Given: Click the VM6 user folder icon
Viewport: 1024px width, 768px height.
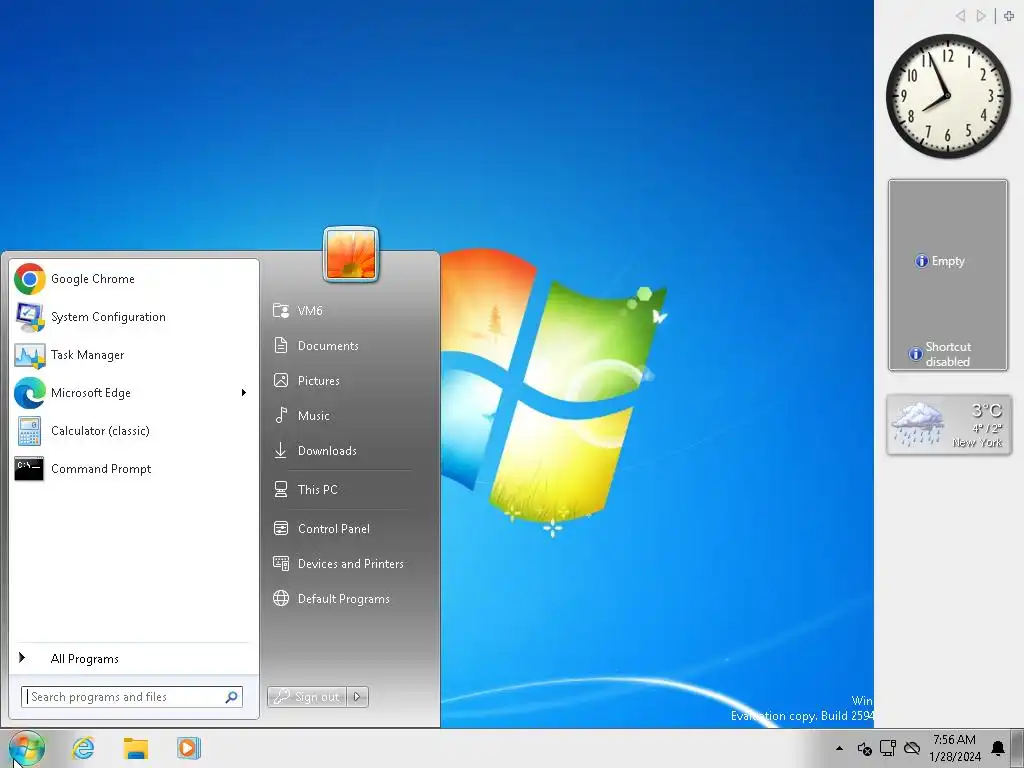Looking at the screenshot, I should point(281,310).
